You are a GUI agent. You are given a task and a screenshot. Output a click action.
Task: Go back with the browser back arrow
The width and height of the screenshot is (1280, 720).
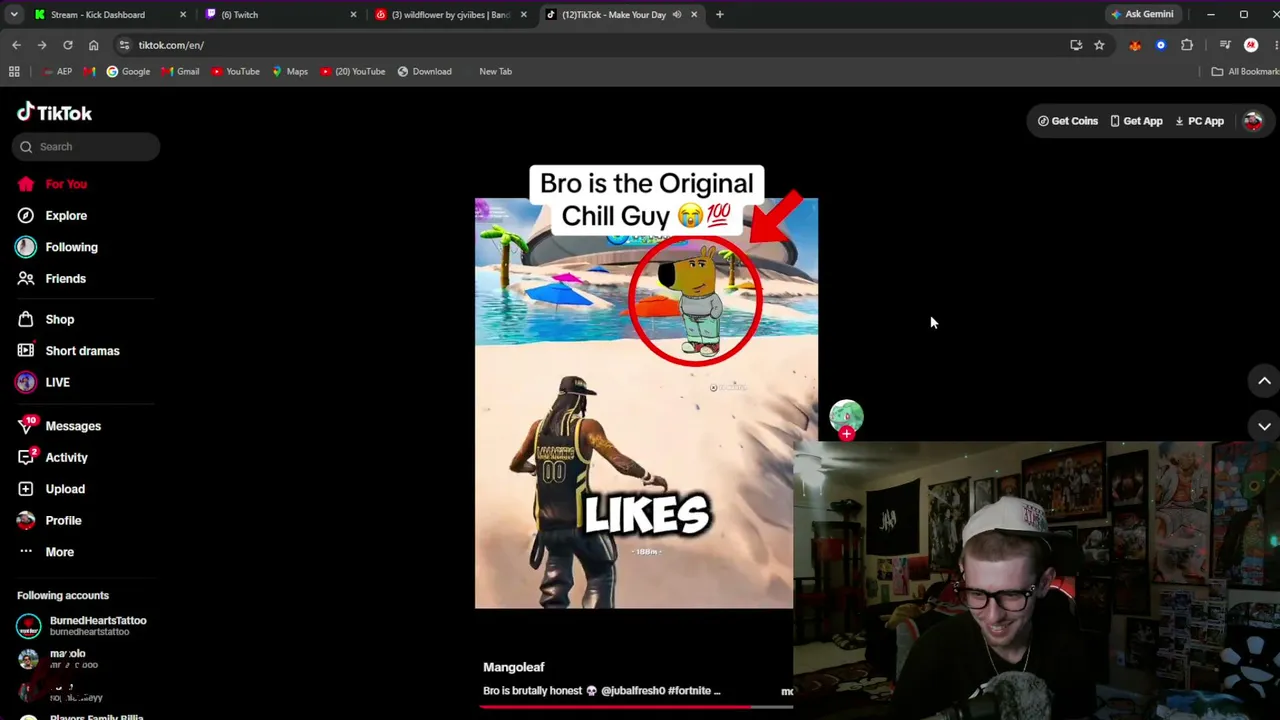(x=16, y=45)
